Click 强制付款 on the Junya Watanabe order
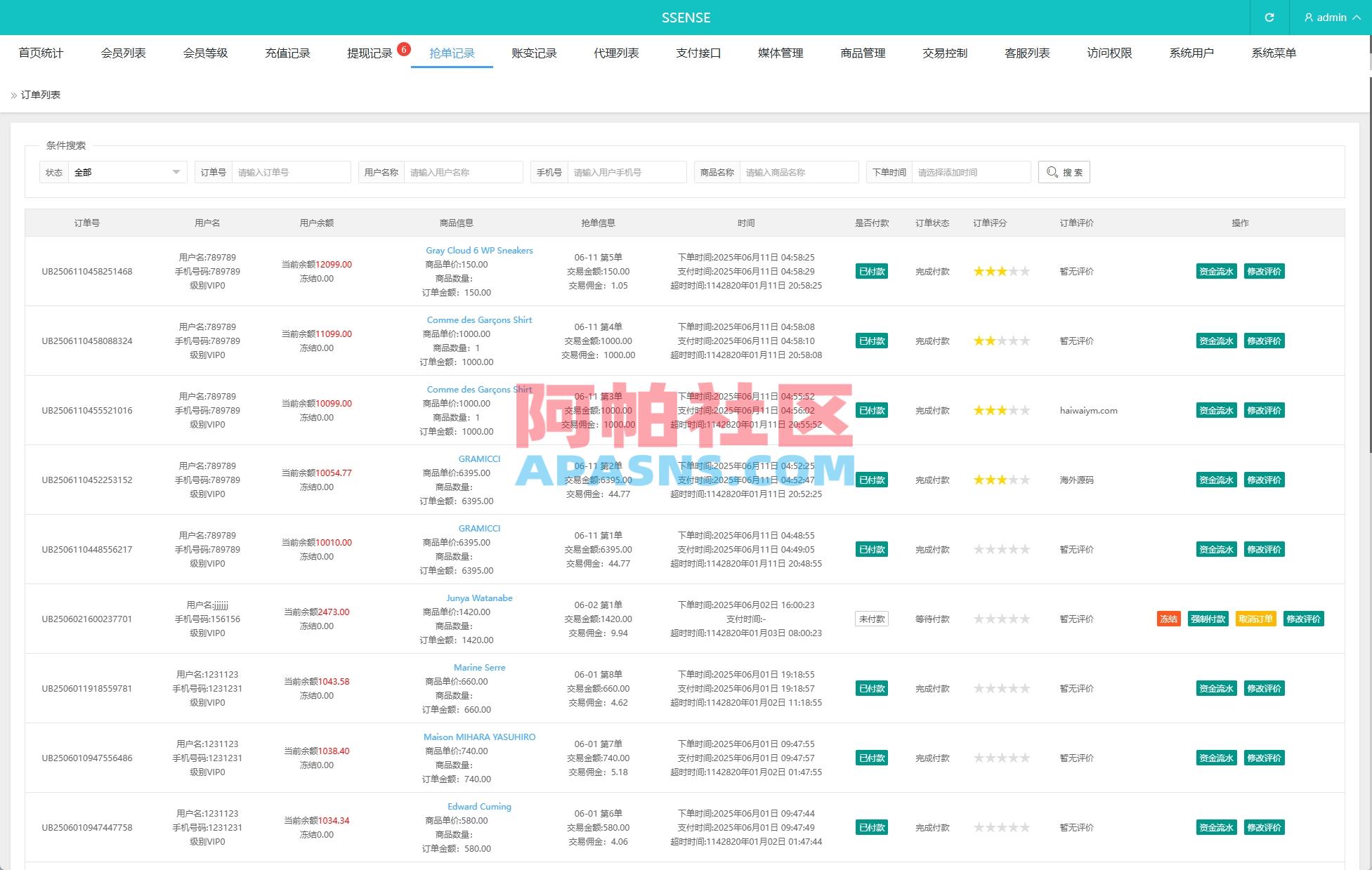Image resolution: width=1372 pixels, height=870 pixels. (x=1208, y=619)
